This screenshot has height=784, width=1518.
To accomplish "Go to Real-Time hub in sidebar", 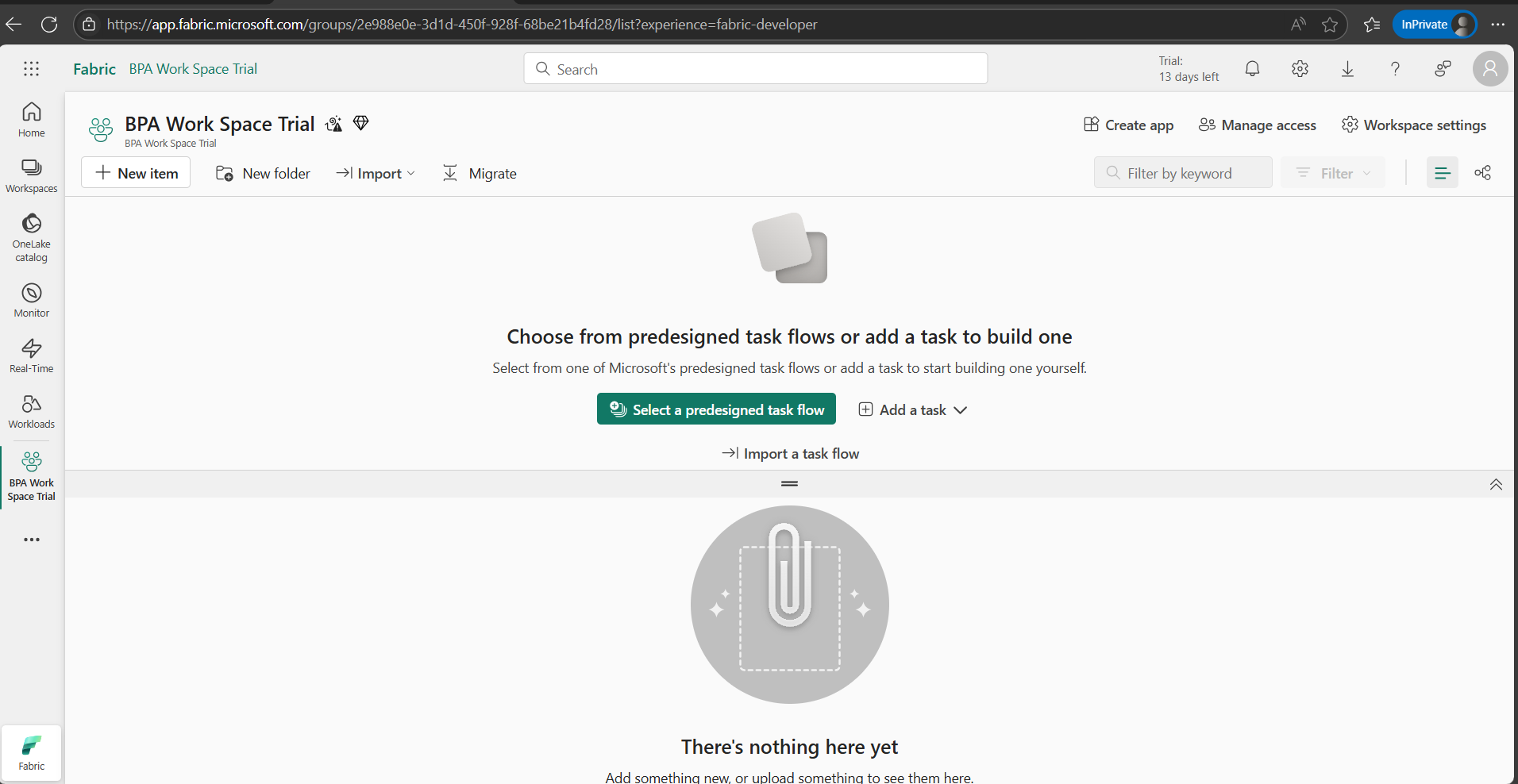I will click(x=32, y=356).
